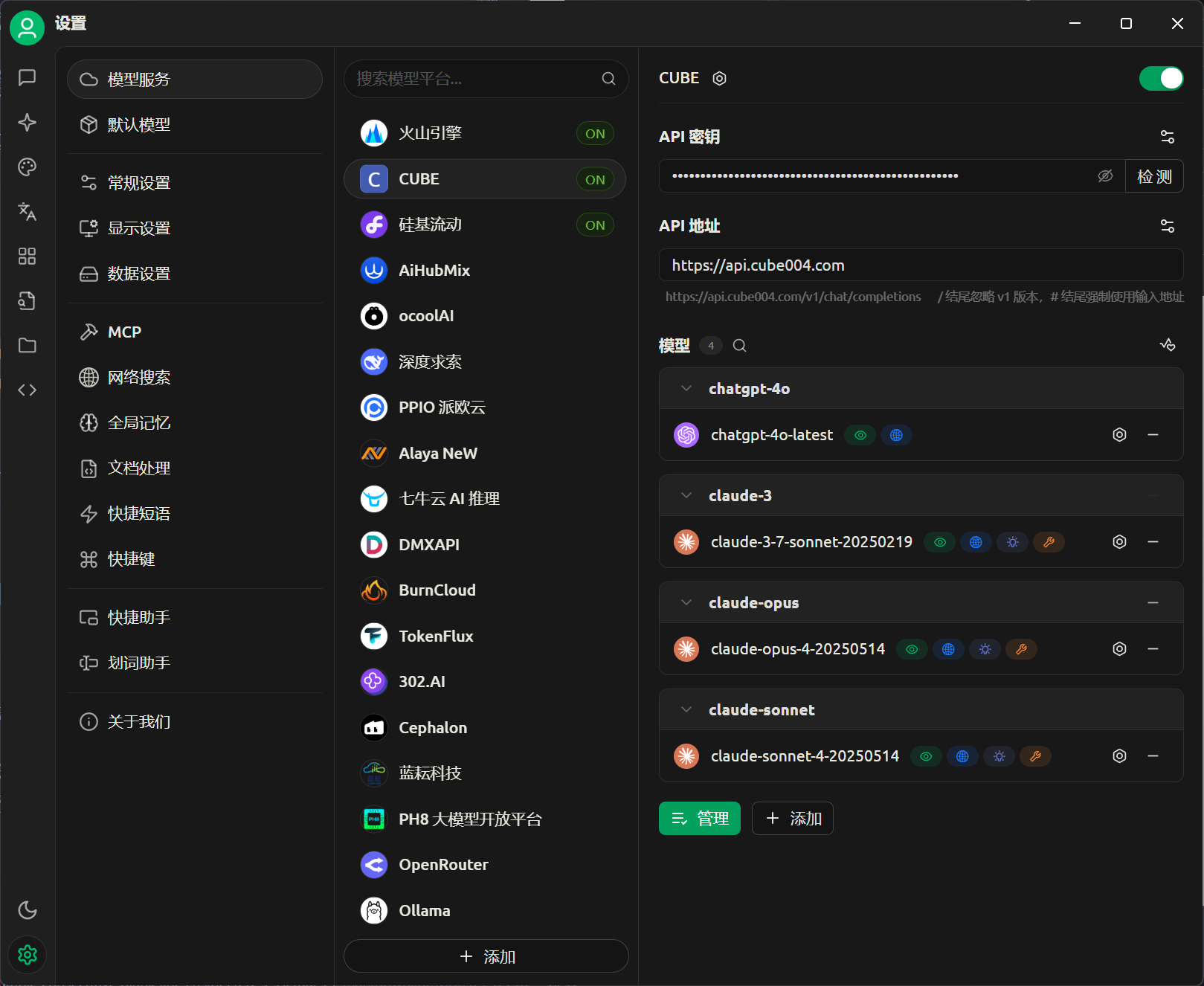Select TokenFlux provider
The image size is (1204, 986).
pyautogui.click(x=485, y=637)
